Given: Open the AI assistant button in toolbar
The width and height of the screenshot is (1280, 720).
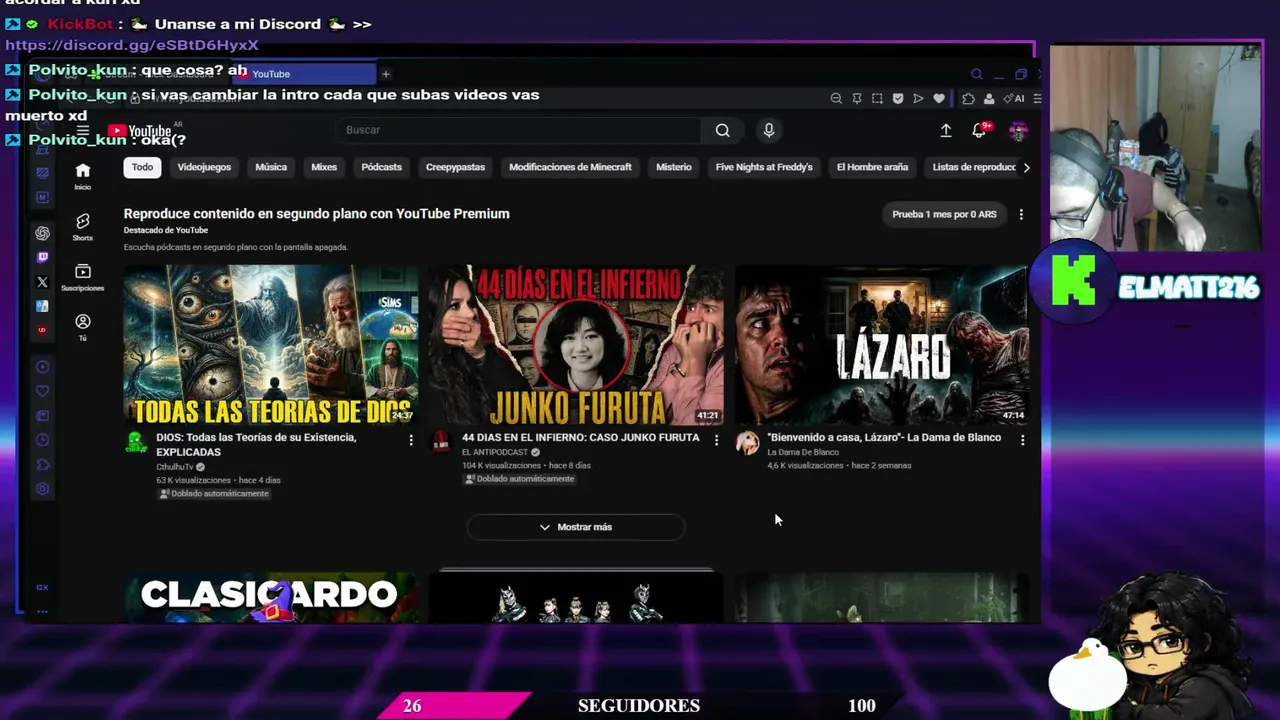Looking at the screenshot, I should coord(1015,99).
